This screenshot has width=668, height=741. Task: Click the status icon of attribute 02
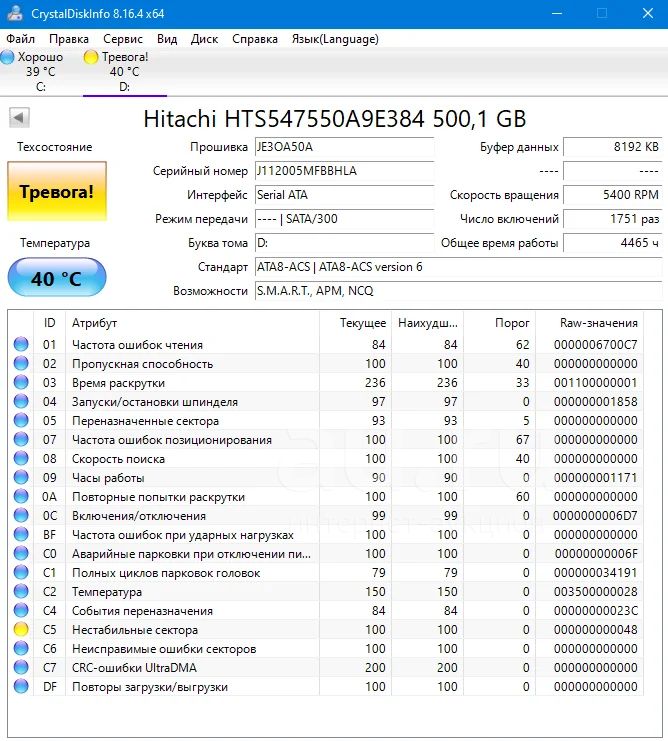21,363
